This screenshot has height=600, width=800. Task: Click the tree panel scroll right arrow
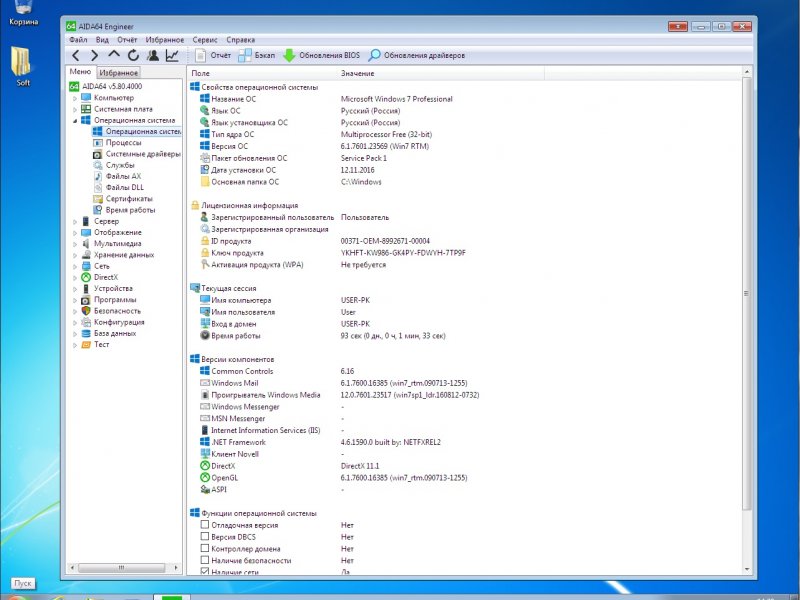pos(176,567)
